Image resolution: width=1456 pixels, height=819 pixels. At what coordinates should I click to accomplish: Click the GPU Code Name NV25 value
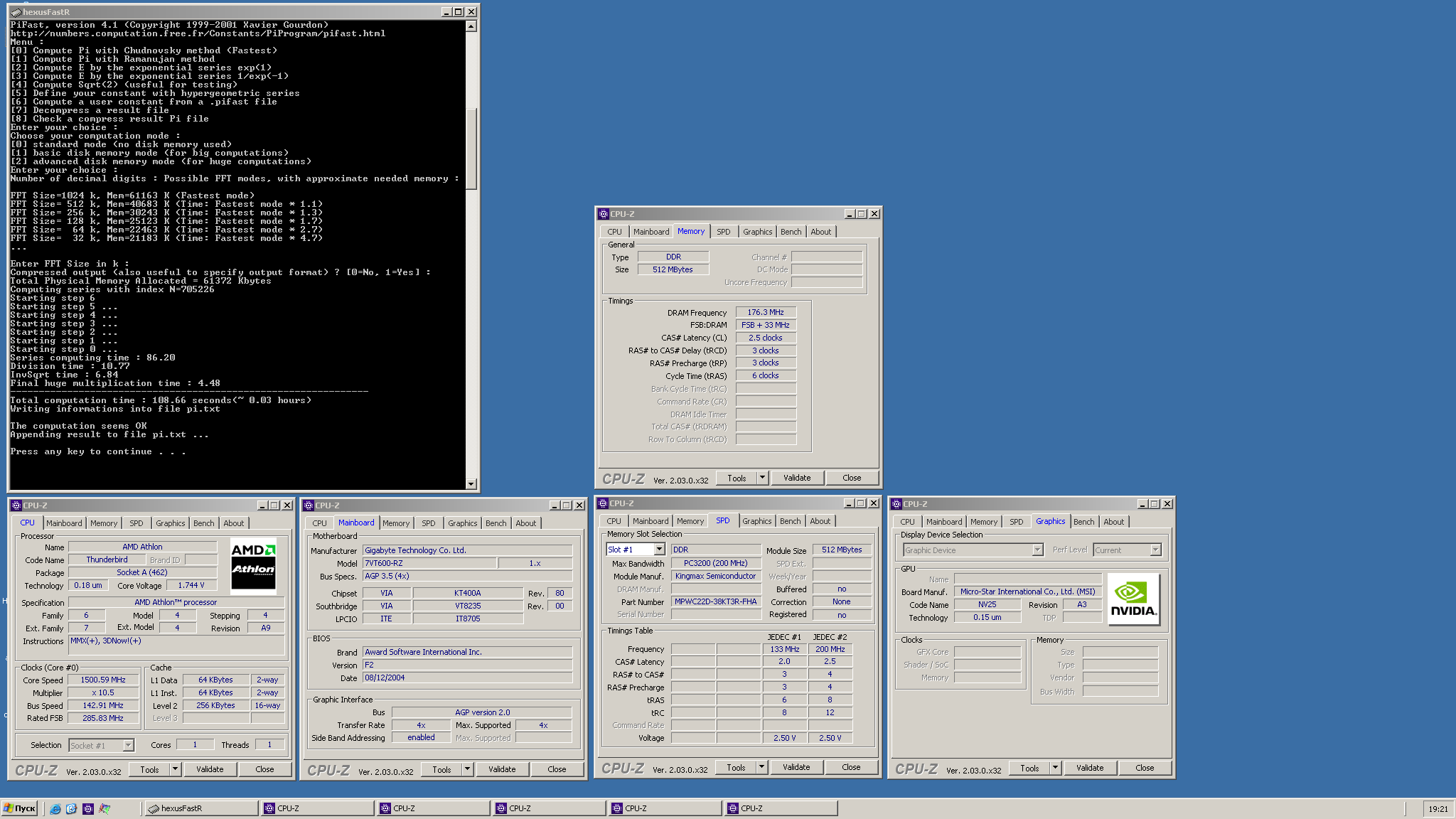[x=987, y=604]
